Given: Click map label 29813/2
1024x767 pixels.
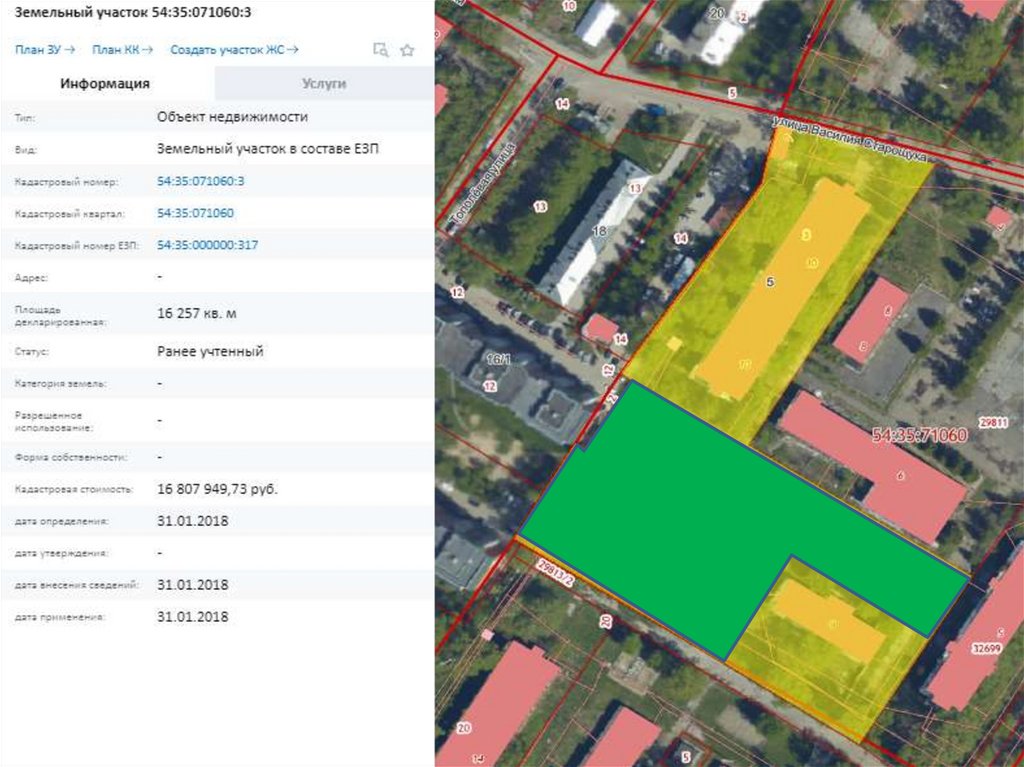Looking at the screenshot, I should (x=555, y=572).
